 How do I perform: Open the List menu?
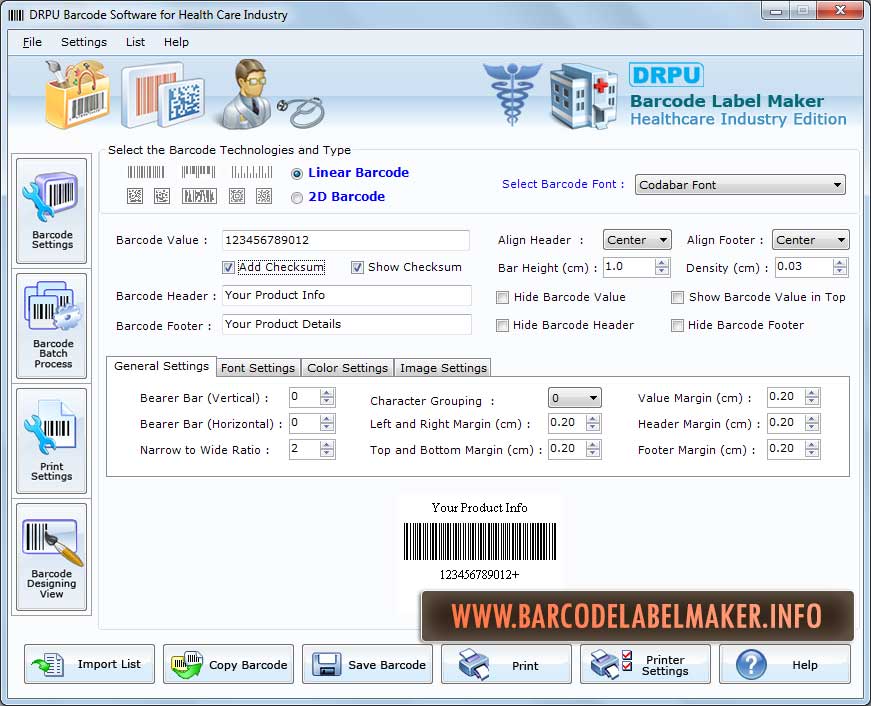click(135, 42)
